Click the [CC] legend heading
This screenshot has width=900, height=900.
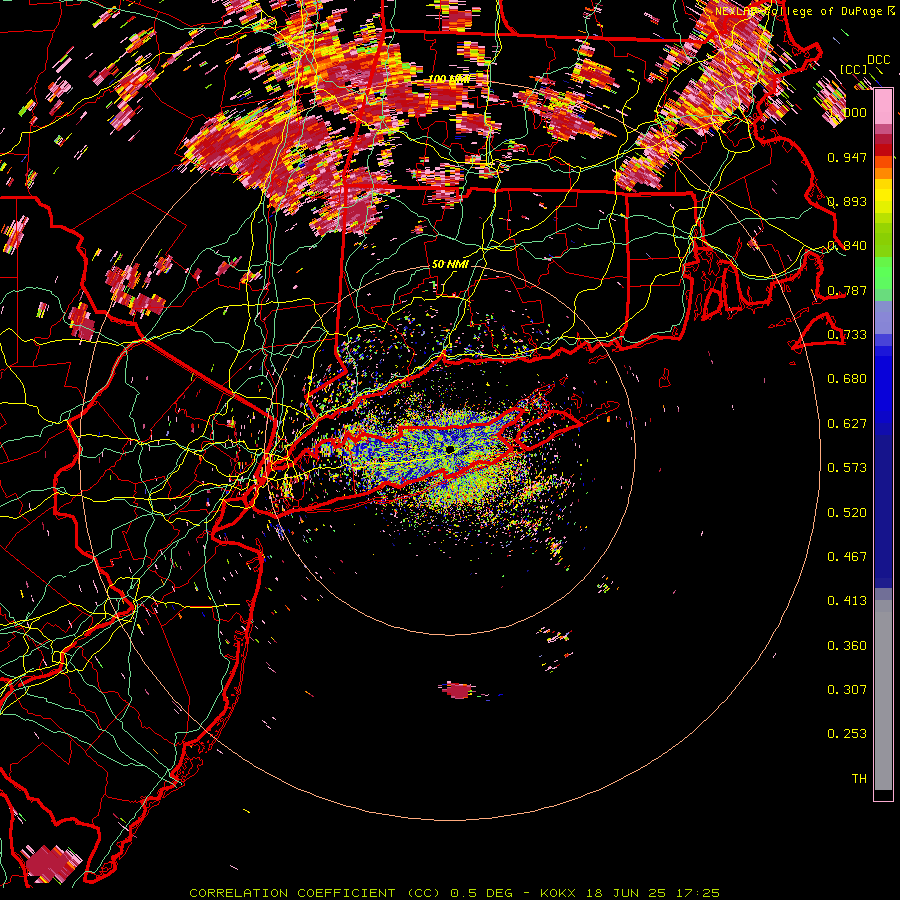coord(853,69)
